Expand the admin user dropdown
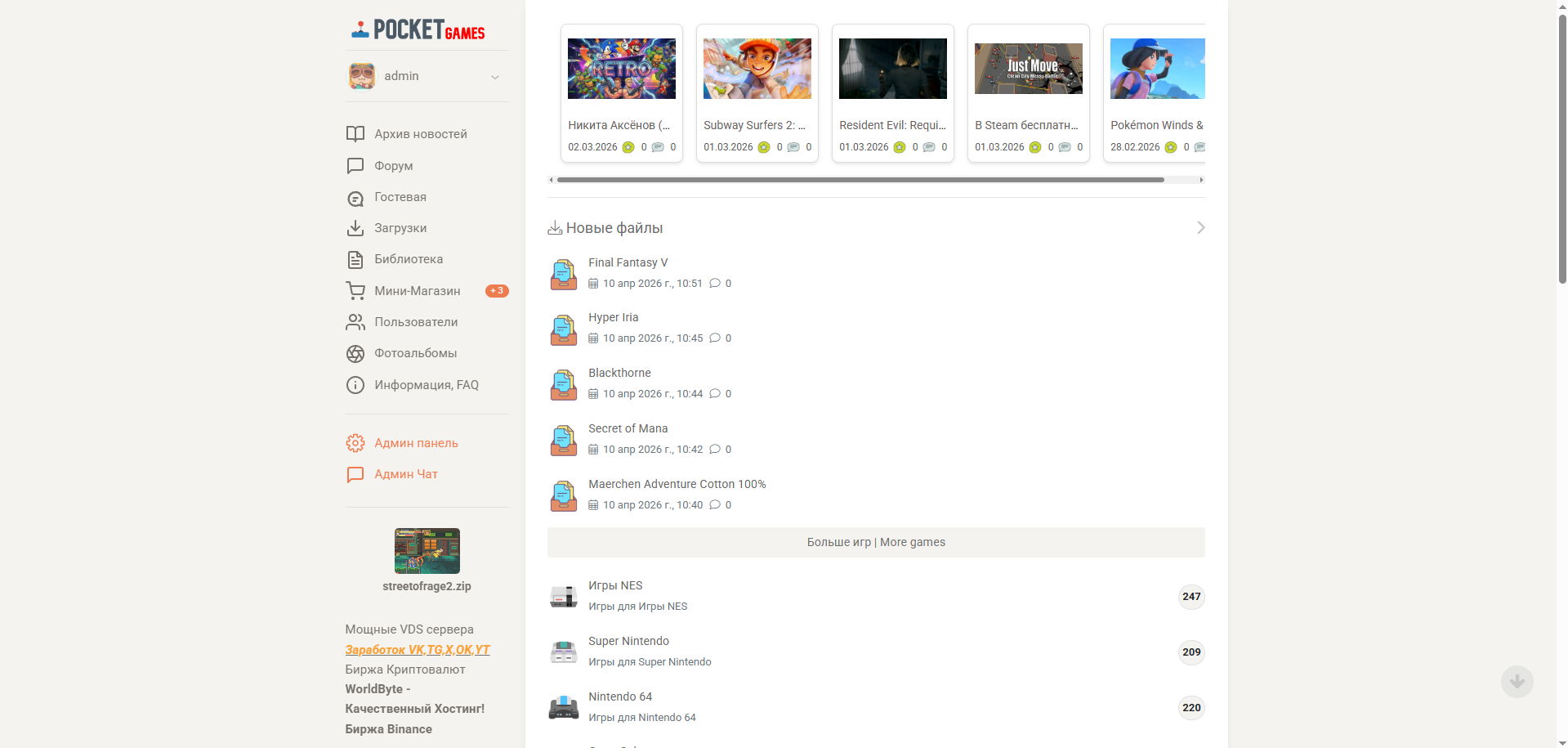 click(494, 77)
